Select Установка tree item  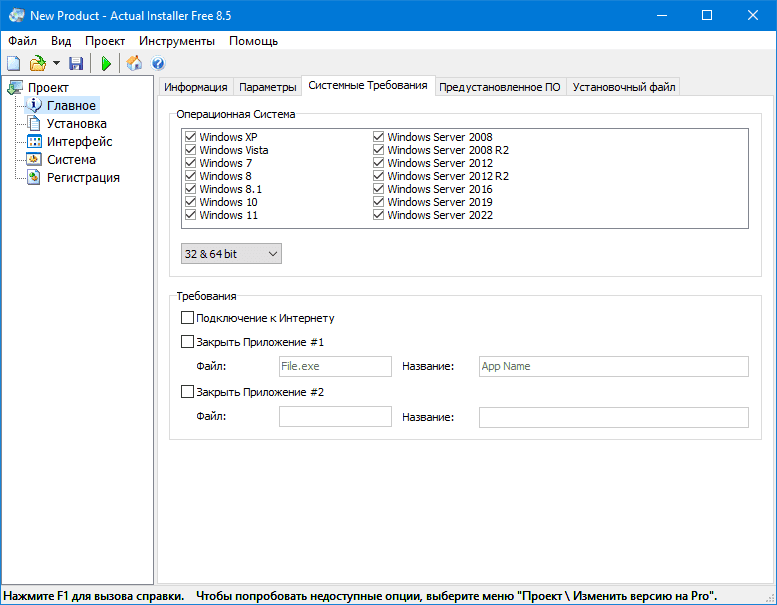click(x=77, y=123)
